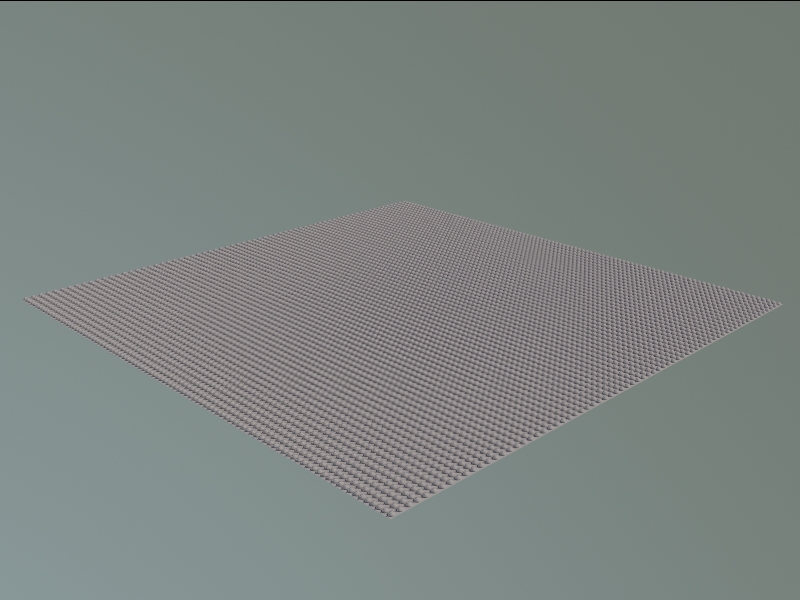Screen dimensions: 800x600
Task: Click background left of the plane's leftmost corner
Action: [10, 298]
